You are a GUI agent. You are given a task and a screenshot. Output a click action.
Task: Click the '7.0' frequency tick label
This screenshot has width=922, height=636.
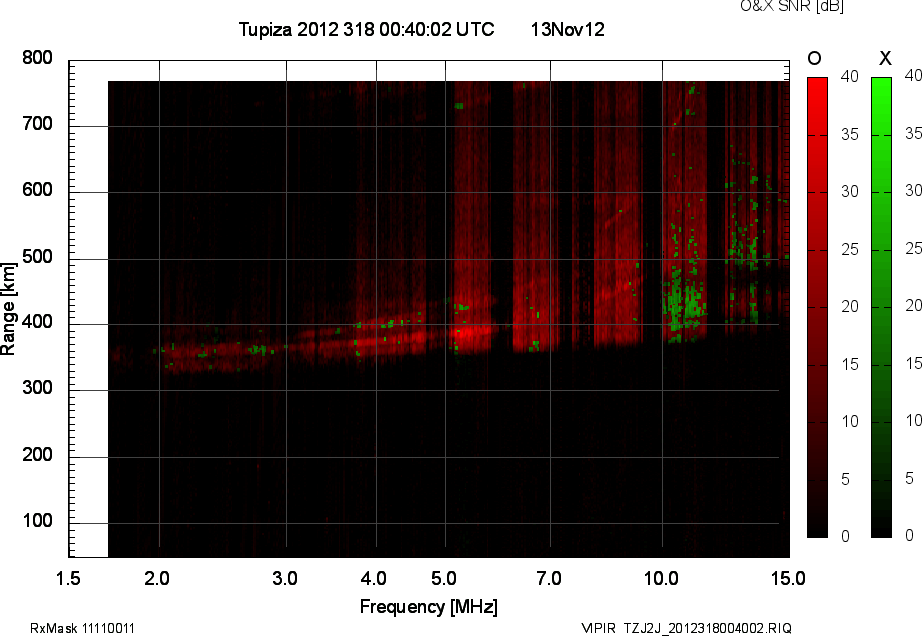[548, 577]
